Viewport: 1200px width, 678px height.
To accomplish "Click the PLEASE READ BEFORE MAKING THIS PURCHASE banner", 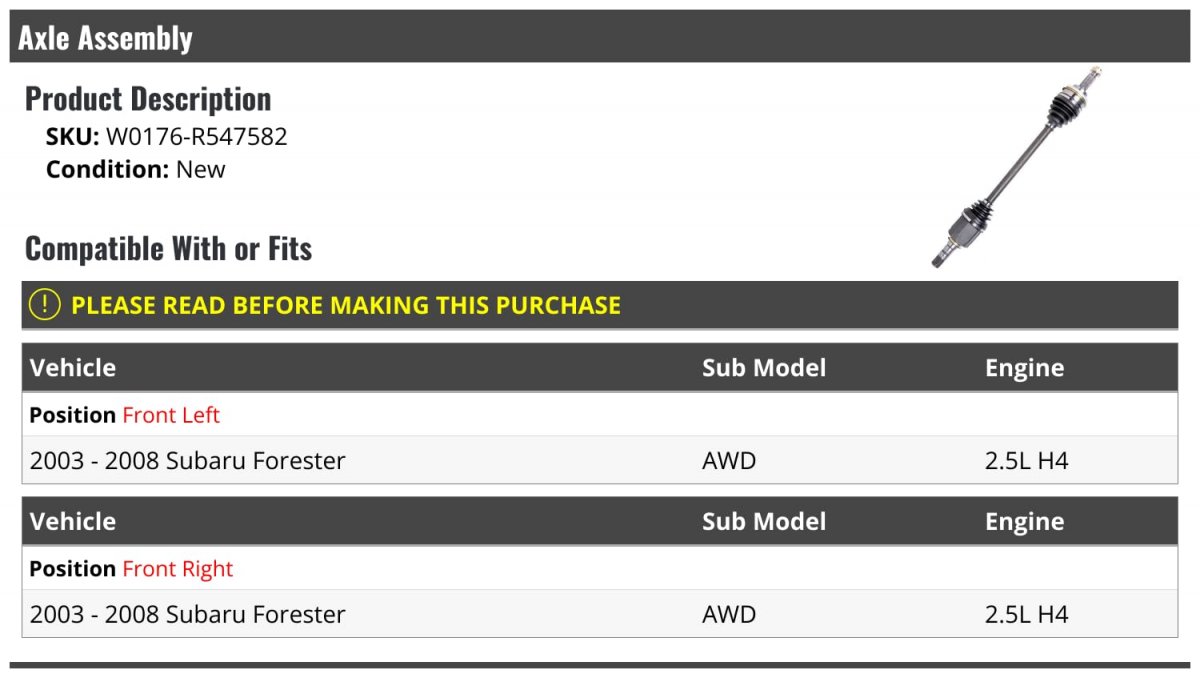I will coord(600,305).
